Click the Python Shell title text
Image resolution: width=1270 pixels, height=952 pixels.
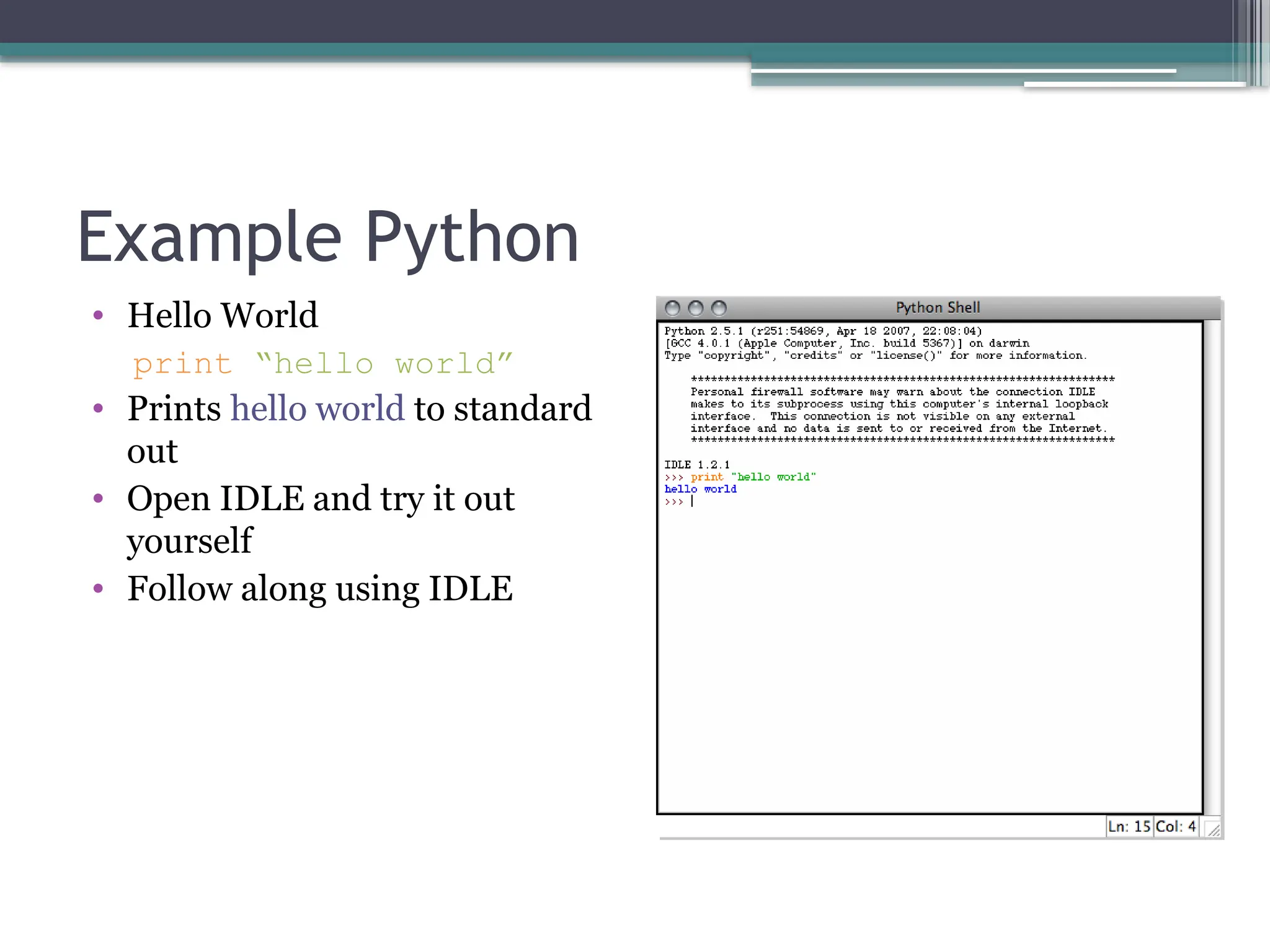[x=938, y=307]
